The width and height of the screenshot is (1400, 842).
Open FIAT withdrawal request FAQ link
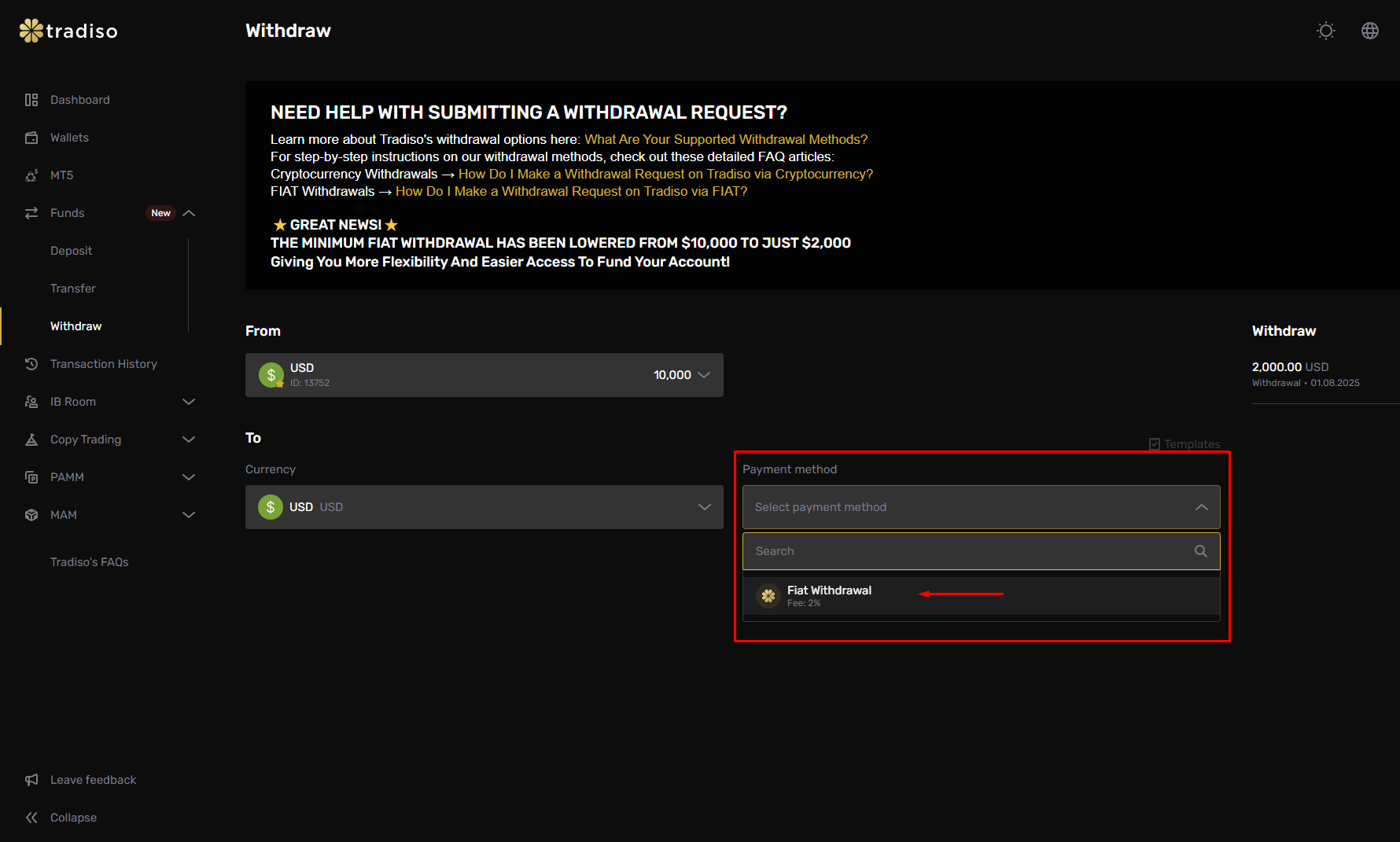click(x=572, y=191)
